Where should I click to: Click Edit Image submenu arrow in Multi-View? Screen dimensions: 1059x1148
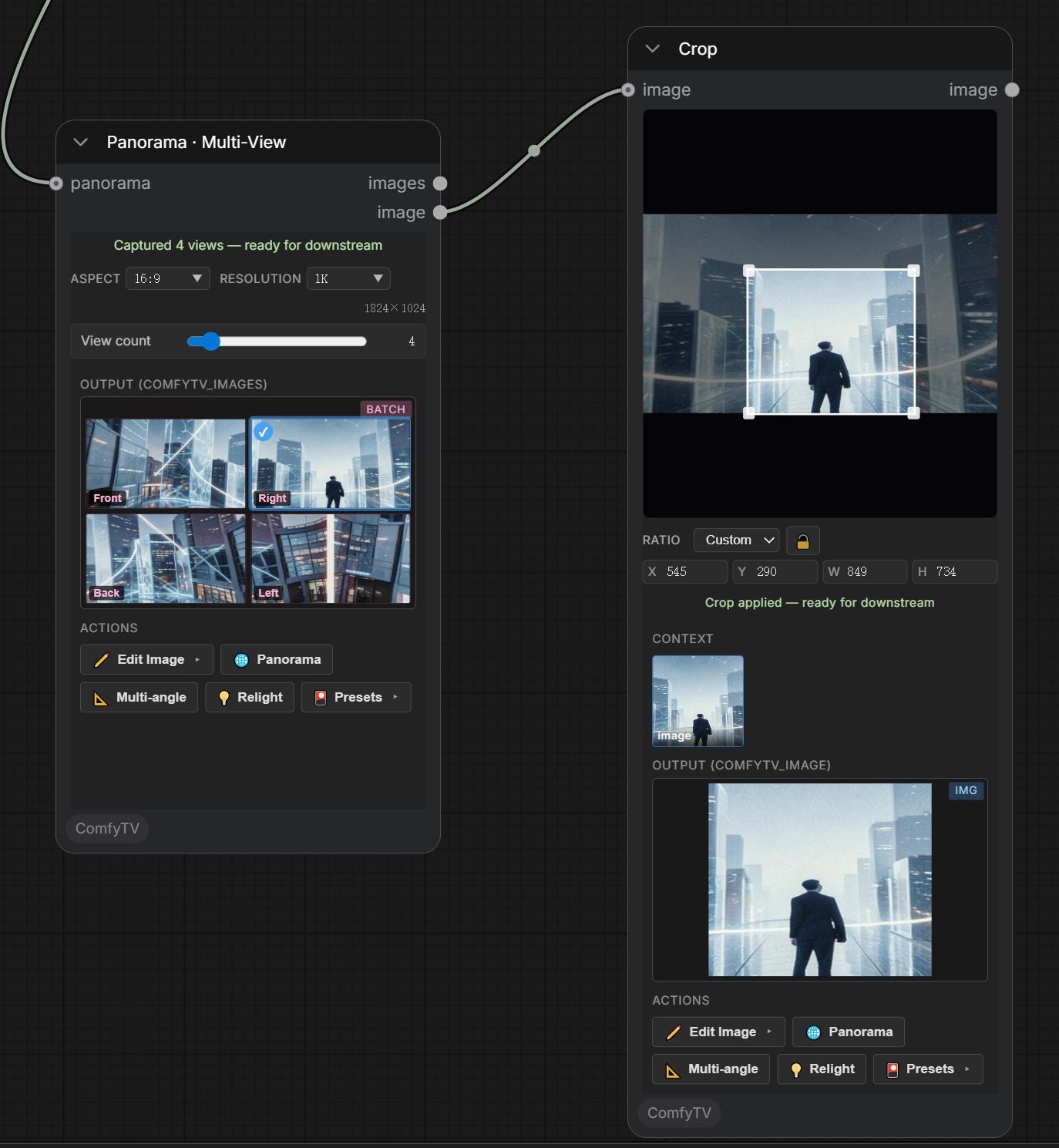tap(197, 660)
